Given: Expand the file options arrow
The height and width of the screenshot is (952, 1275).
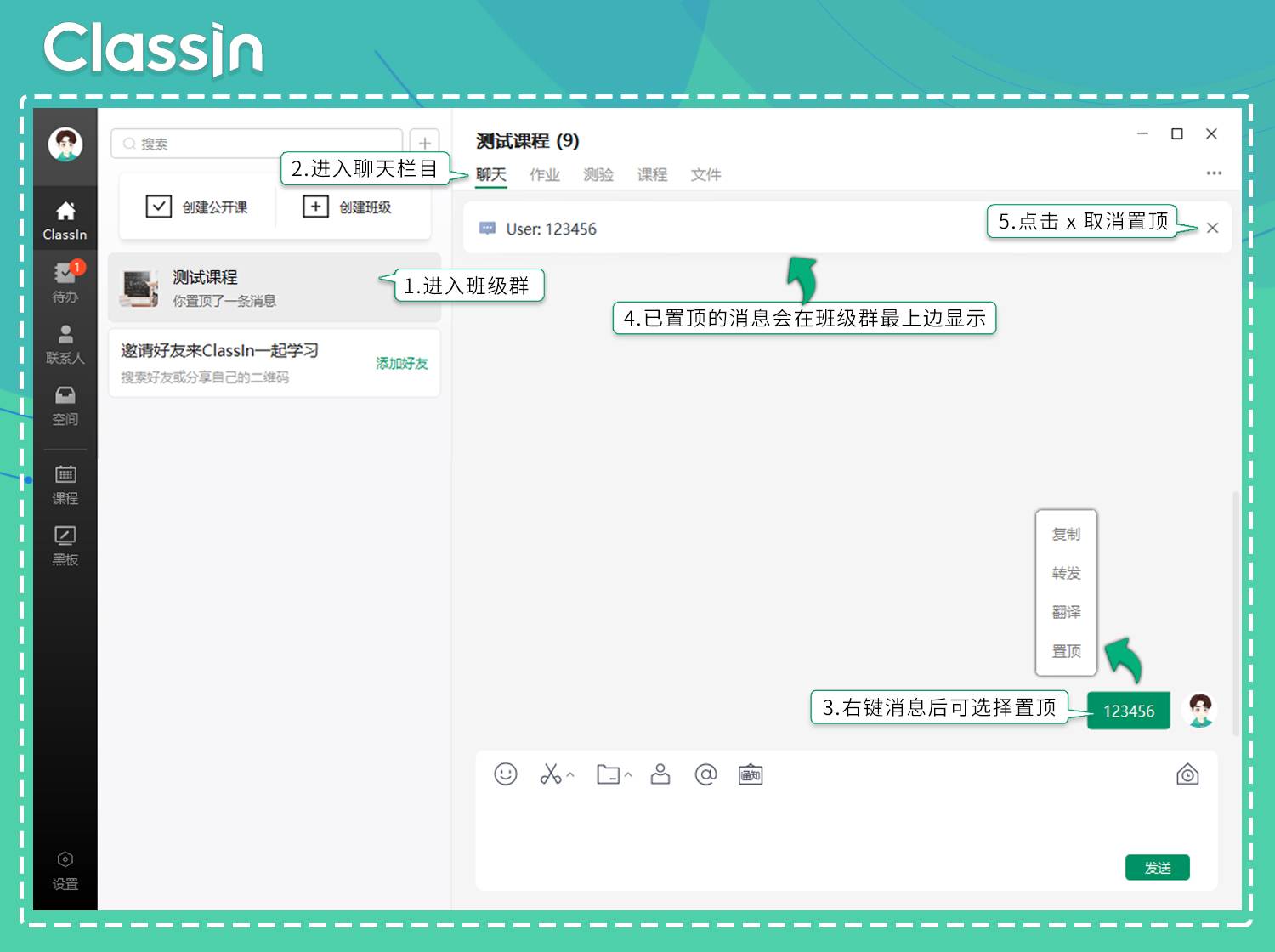Looking at the screenshot, I should 628,775.
